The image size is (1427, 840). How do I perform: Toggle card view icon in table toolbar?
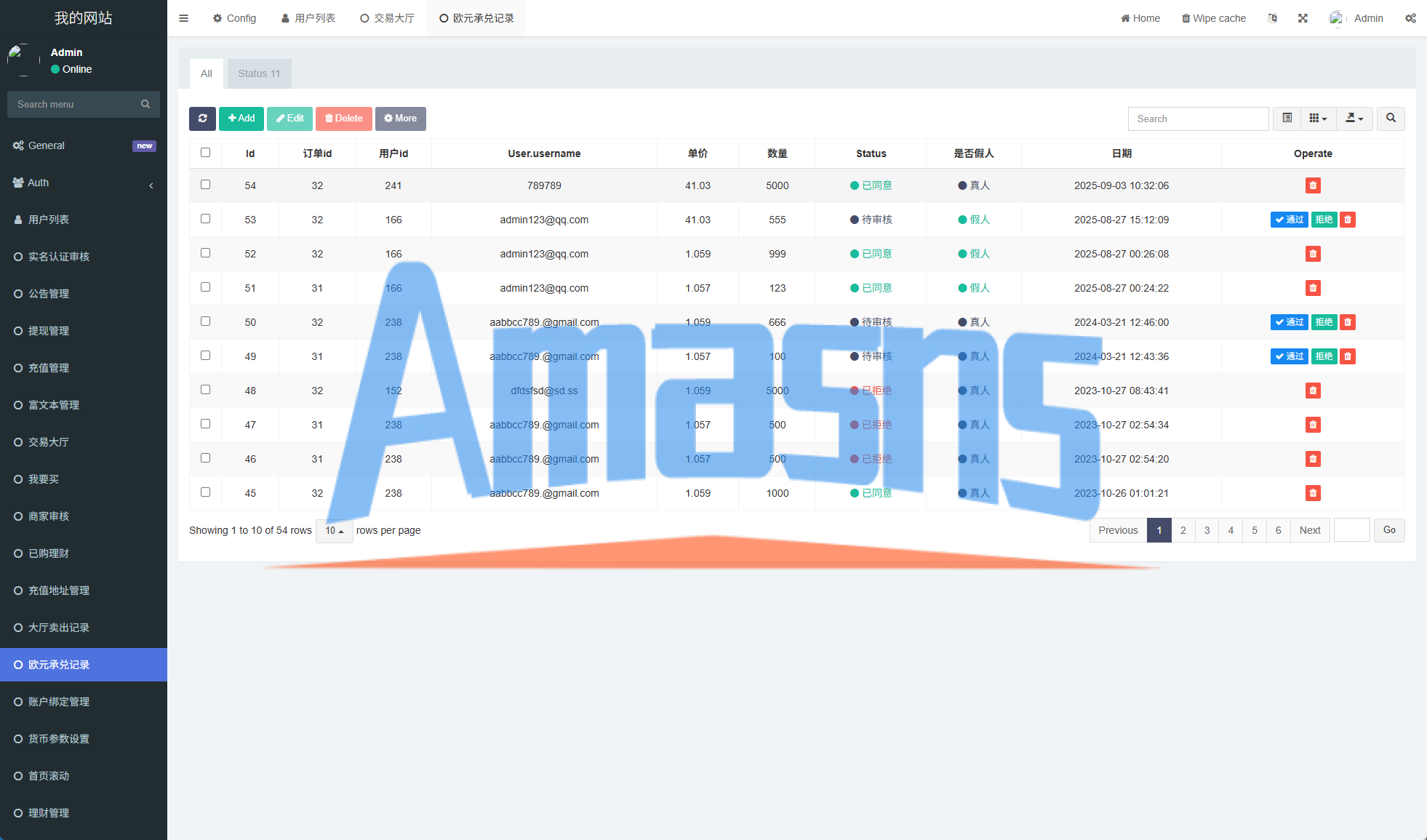pos(1287,119)
